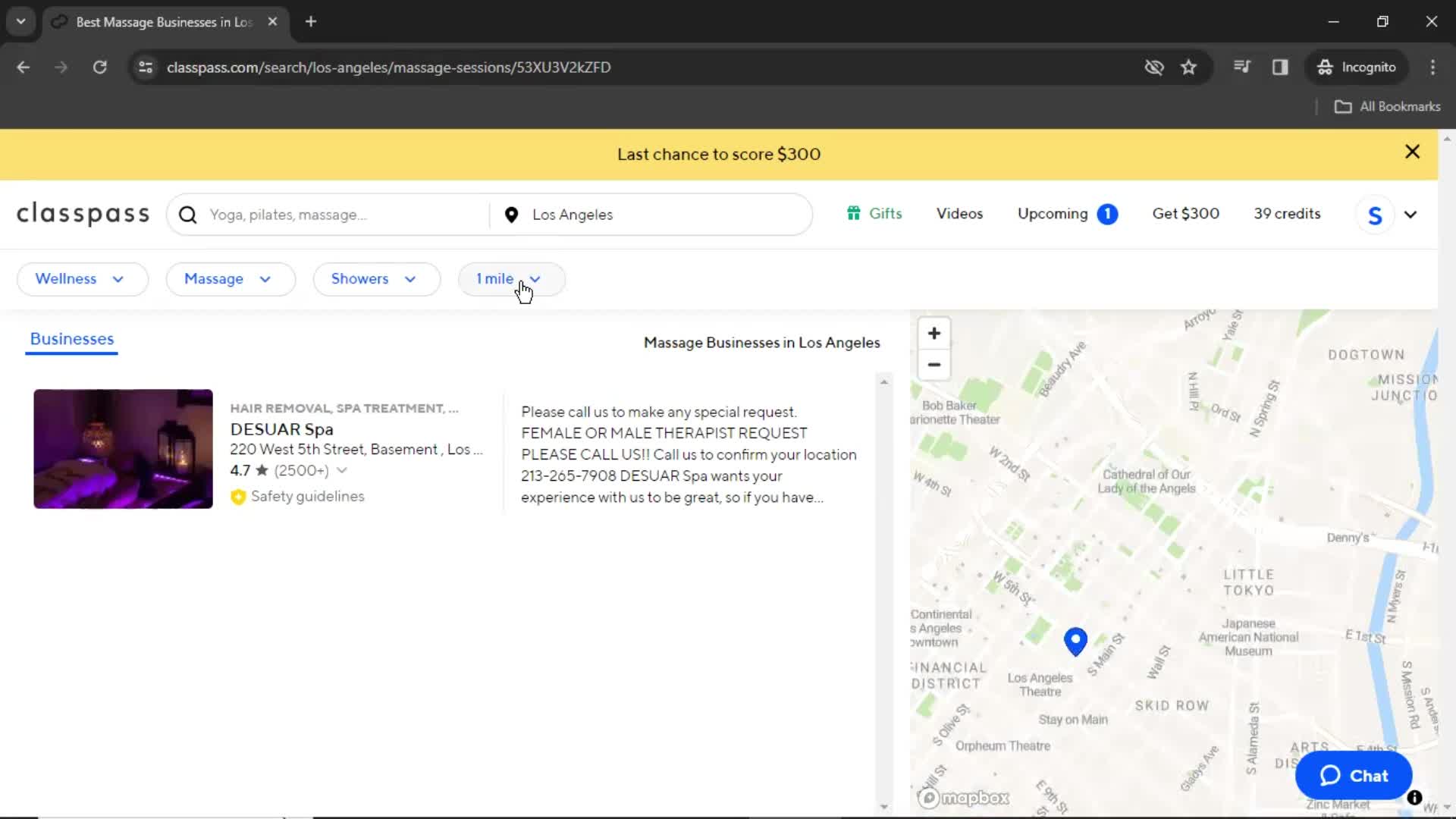Open the Get $300 referral link

point(1186,214)
